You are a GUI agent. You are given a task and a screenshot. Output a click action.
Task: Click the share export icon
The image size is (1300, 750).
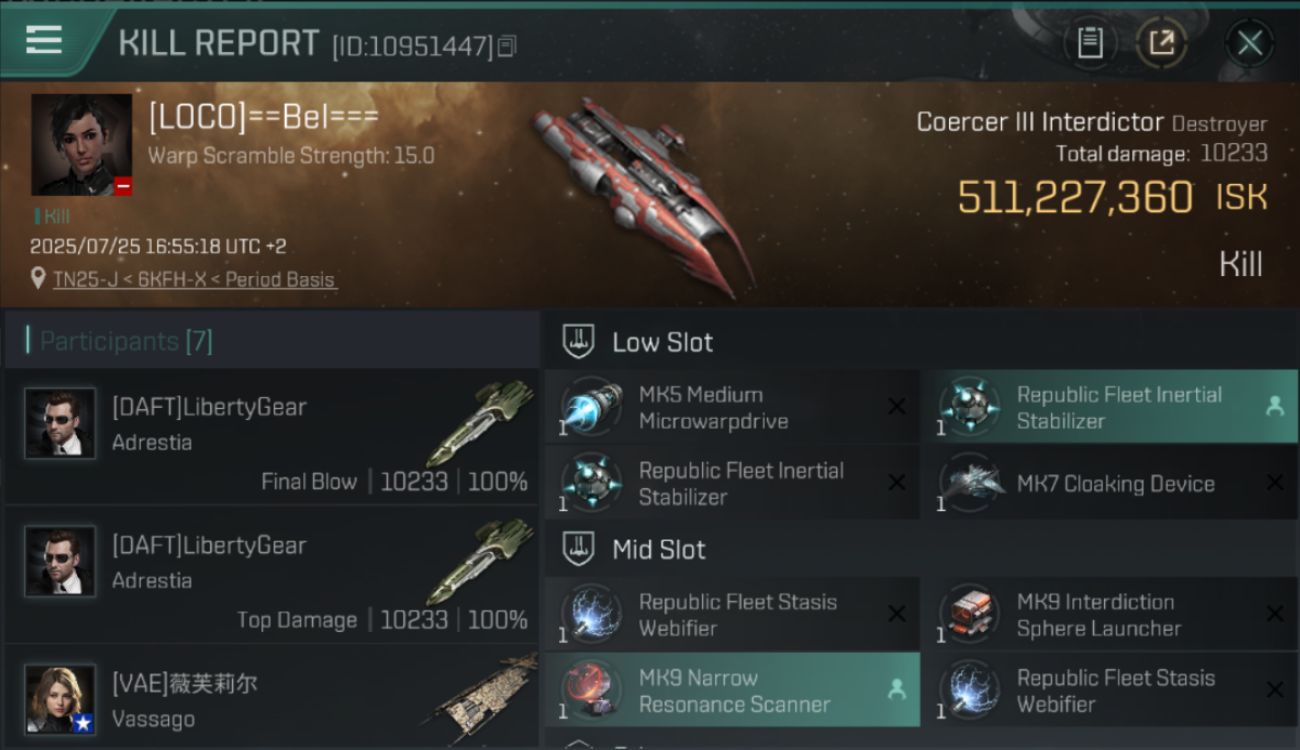pyautogui.click(x=1162, y=43)
